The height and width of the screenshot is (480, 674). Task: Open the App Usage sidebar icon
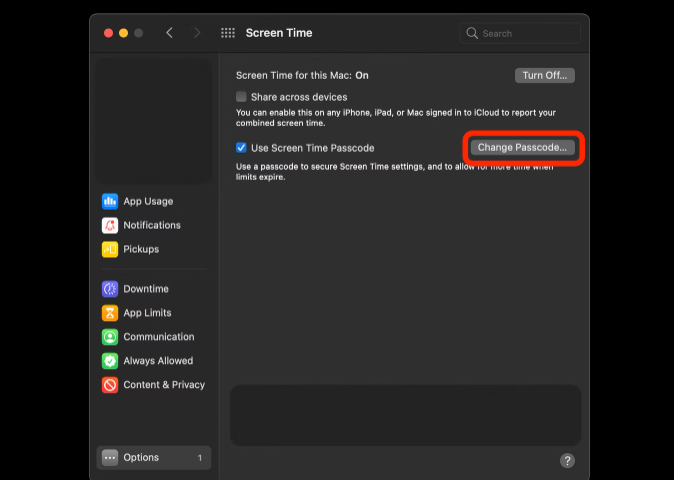click(110, 201)
